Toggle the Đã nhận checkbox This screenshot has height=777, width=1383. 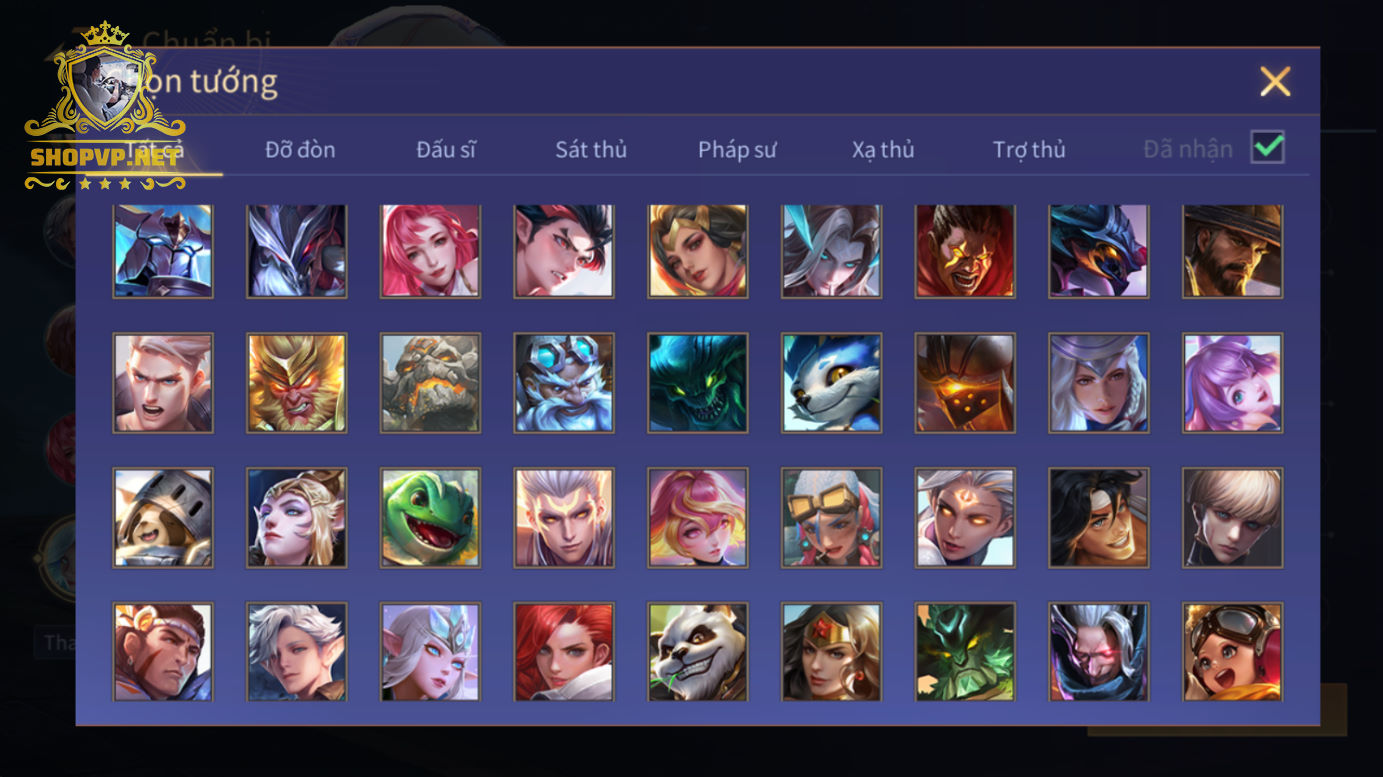click(1268, 148)
